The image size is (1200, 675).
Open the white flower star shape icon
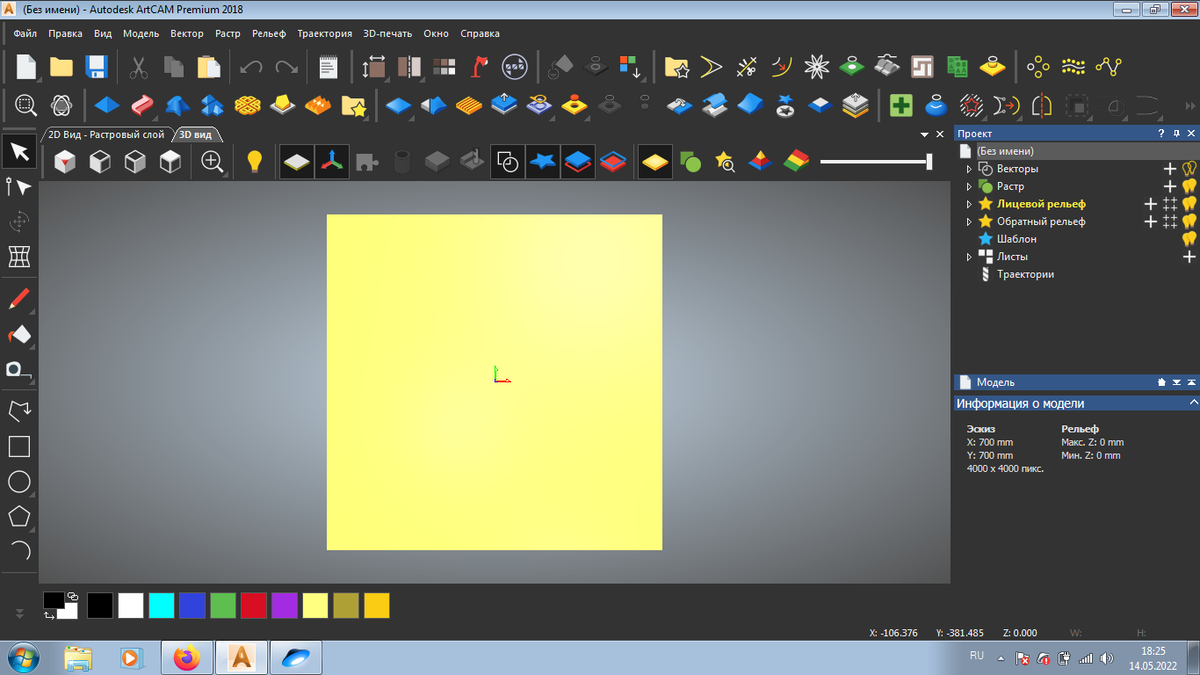pyautogui.click(x=818, y=67)
